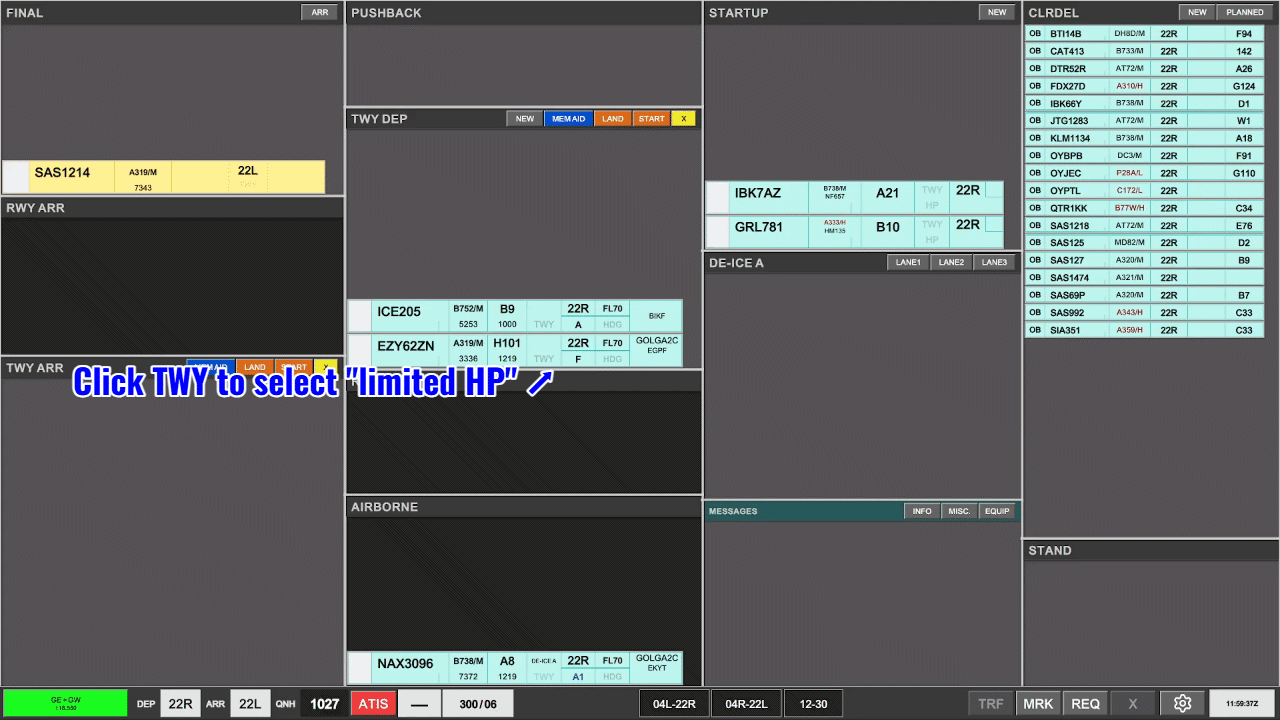The image size is (1280, 720).
Task: Select runway configuration 12-30
Action: pos(813,703)
